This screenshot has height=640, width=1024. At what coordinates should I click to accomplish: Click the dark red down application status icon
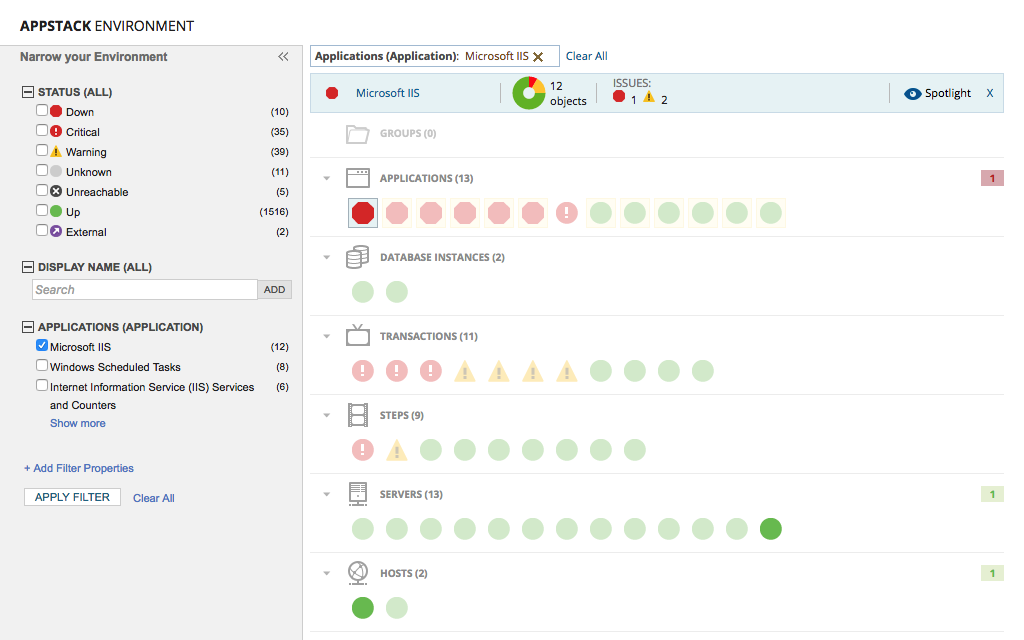(x=362, y=212)
